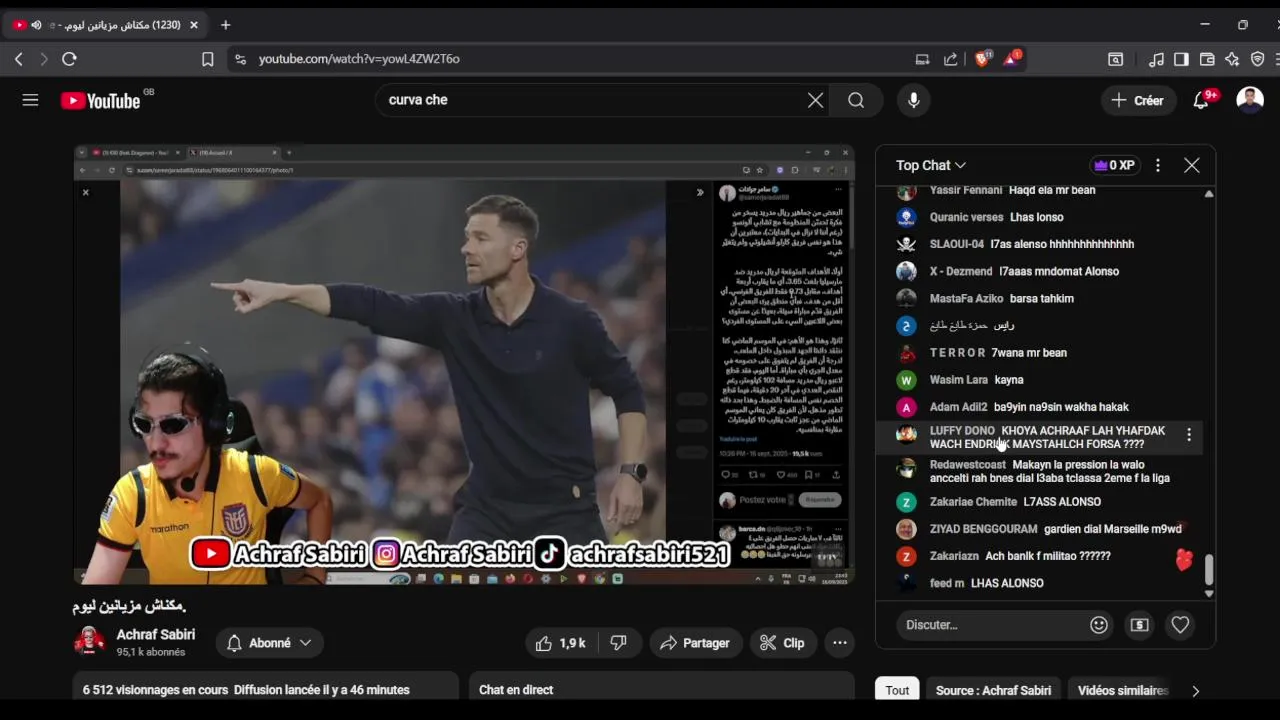Select the Source : Achraf Sabiri chip
This screenshot has height=720, width=1280.
[993, 690]
